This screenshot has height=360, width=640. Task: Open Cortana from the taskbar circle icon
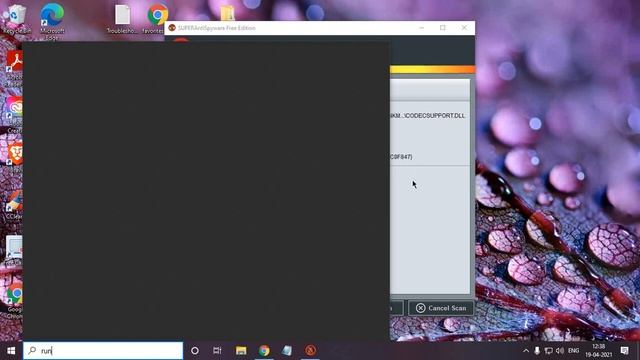click(195, 351)
